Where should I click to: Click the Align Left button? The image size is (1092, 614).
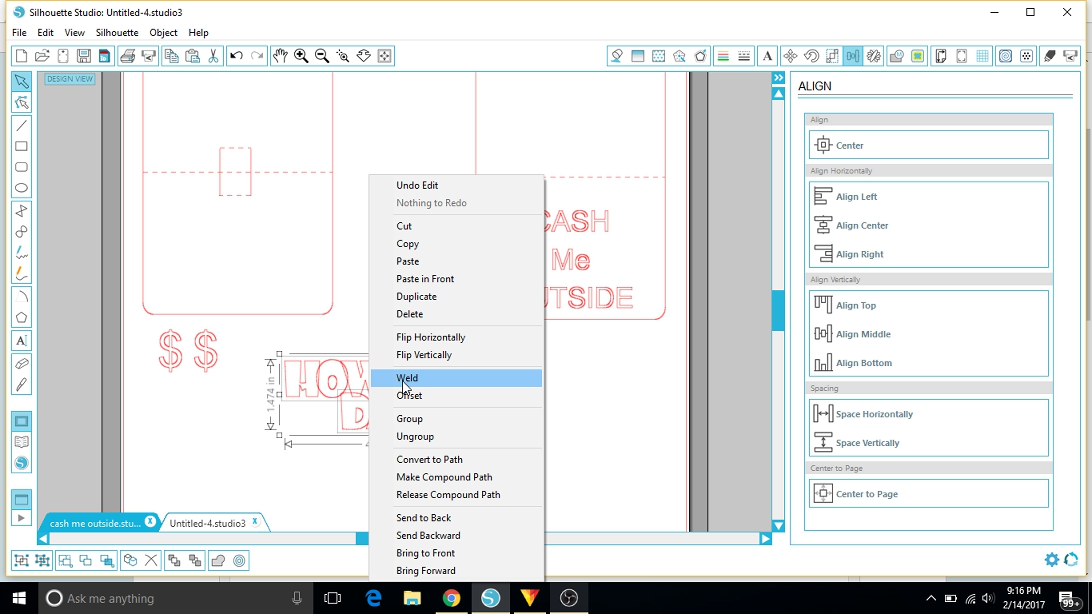click(x=928, y=196)
